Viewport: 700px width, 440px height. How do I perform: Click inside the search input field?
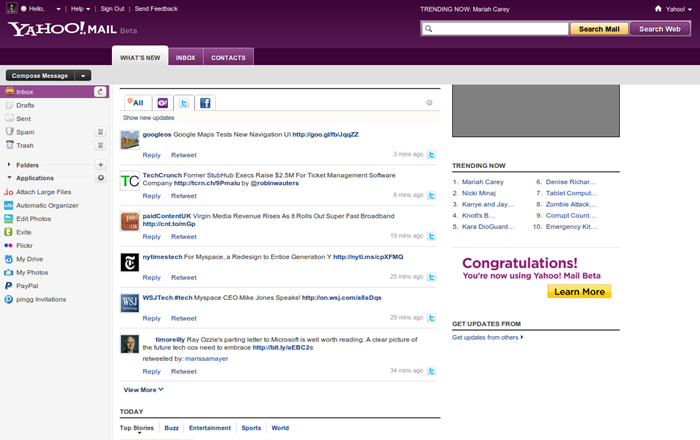click(x=495, y=29)
